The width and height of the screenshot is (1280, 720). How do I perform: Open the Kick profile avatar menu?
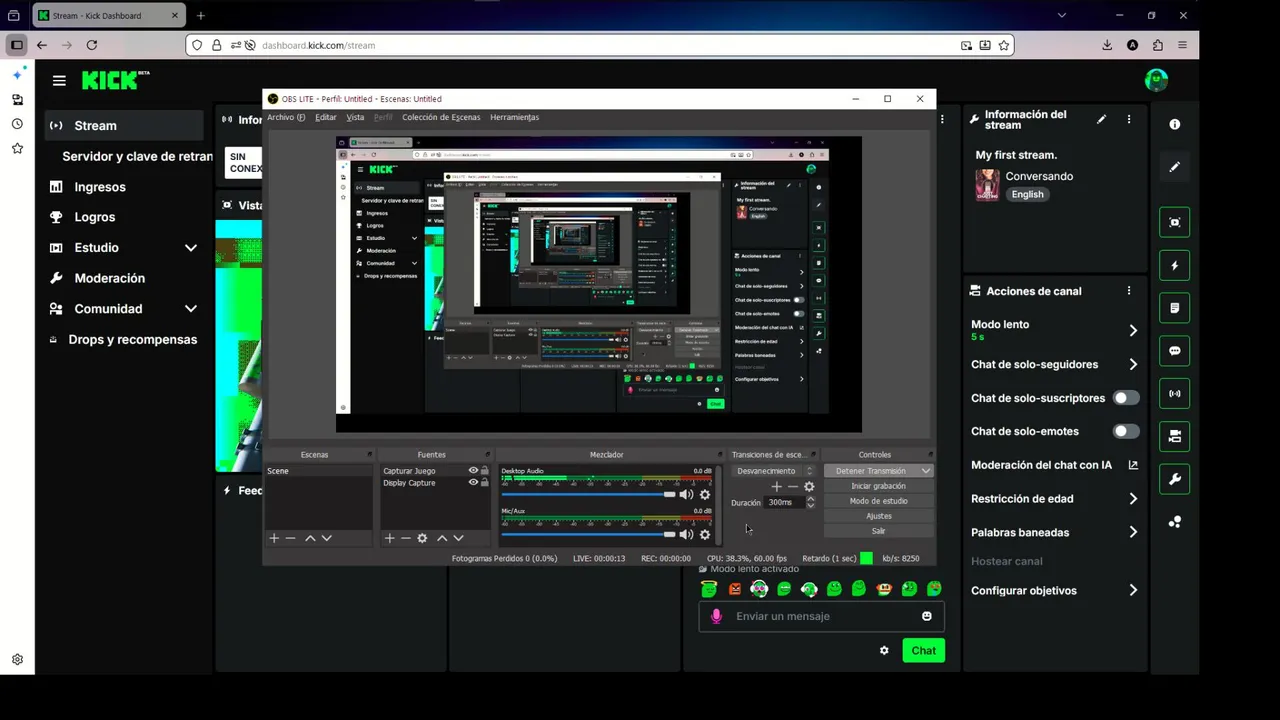pyautogui.click(x=1156, y=80)
